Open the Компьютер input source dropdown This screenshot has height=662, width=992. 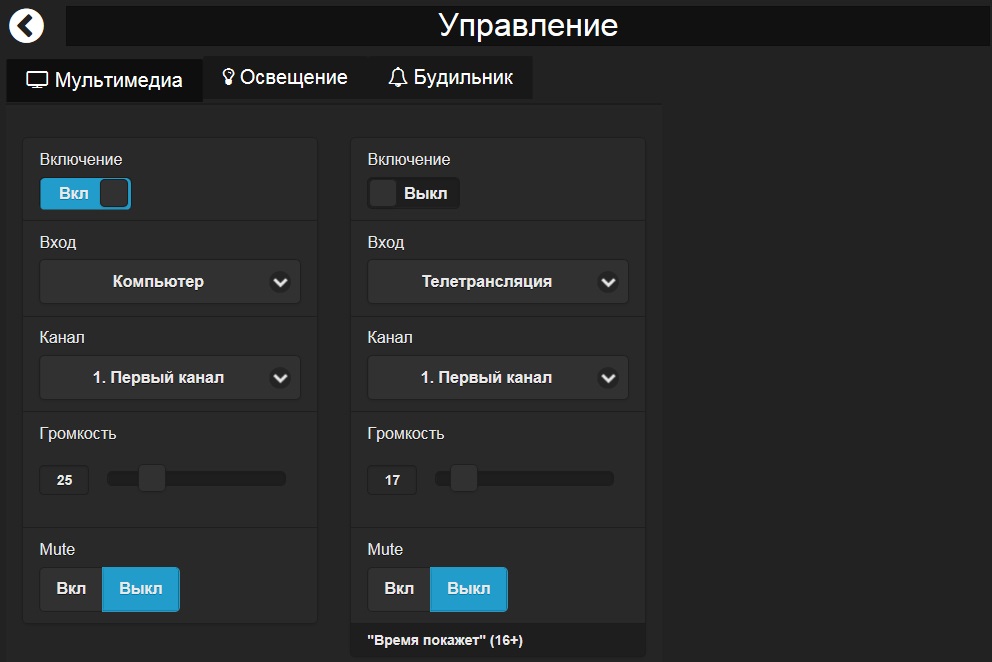coord(170,282)
